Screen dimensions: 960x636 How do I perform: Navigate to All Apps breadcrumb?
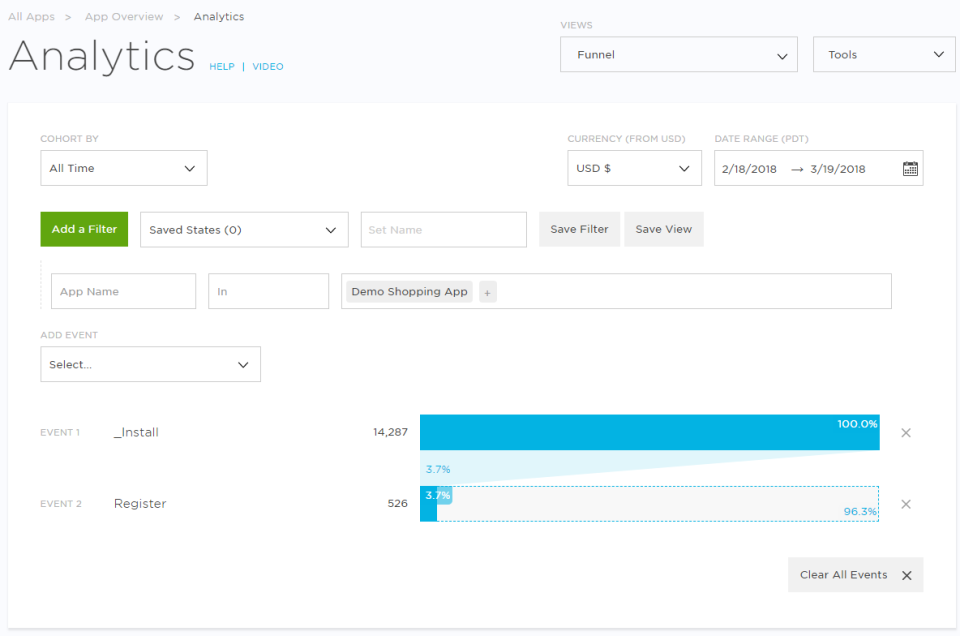tap(31, 17)
